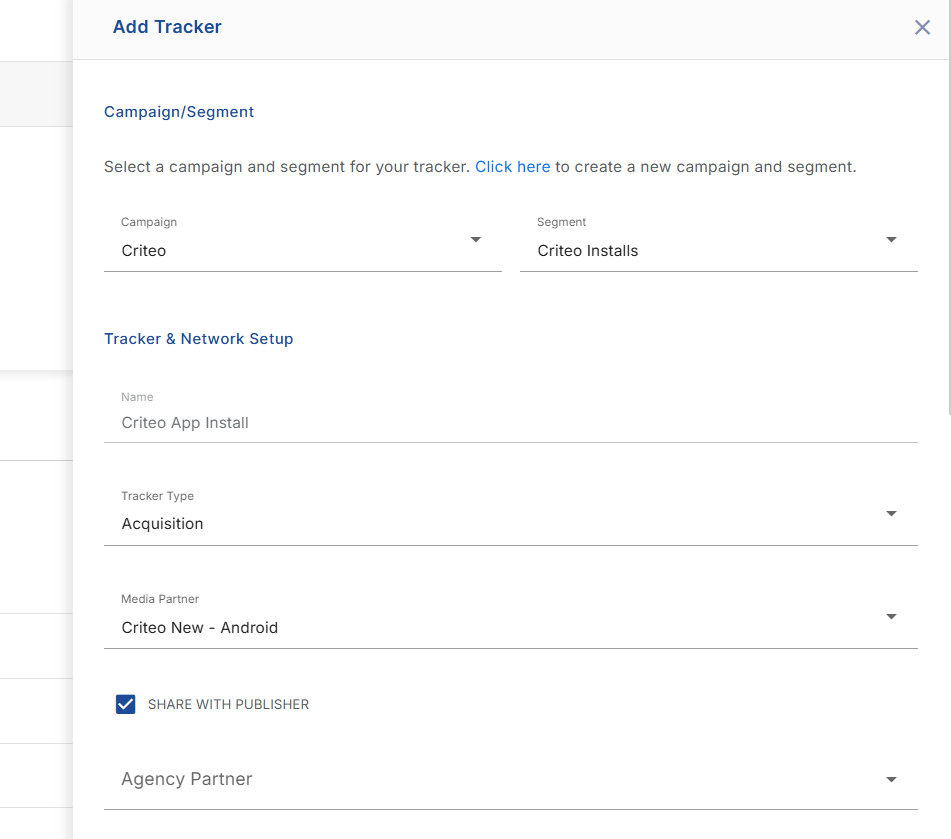The image size is (951, 839).
Task: Click the Campaign dropdown arrow icon
Action: click(x=476, y=240)
